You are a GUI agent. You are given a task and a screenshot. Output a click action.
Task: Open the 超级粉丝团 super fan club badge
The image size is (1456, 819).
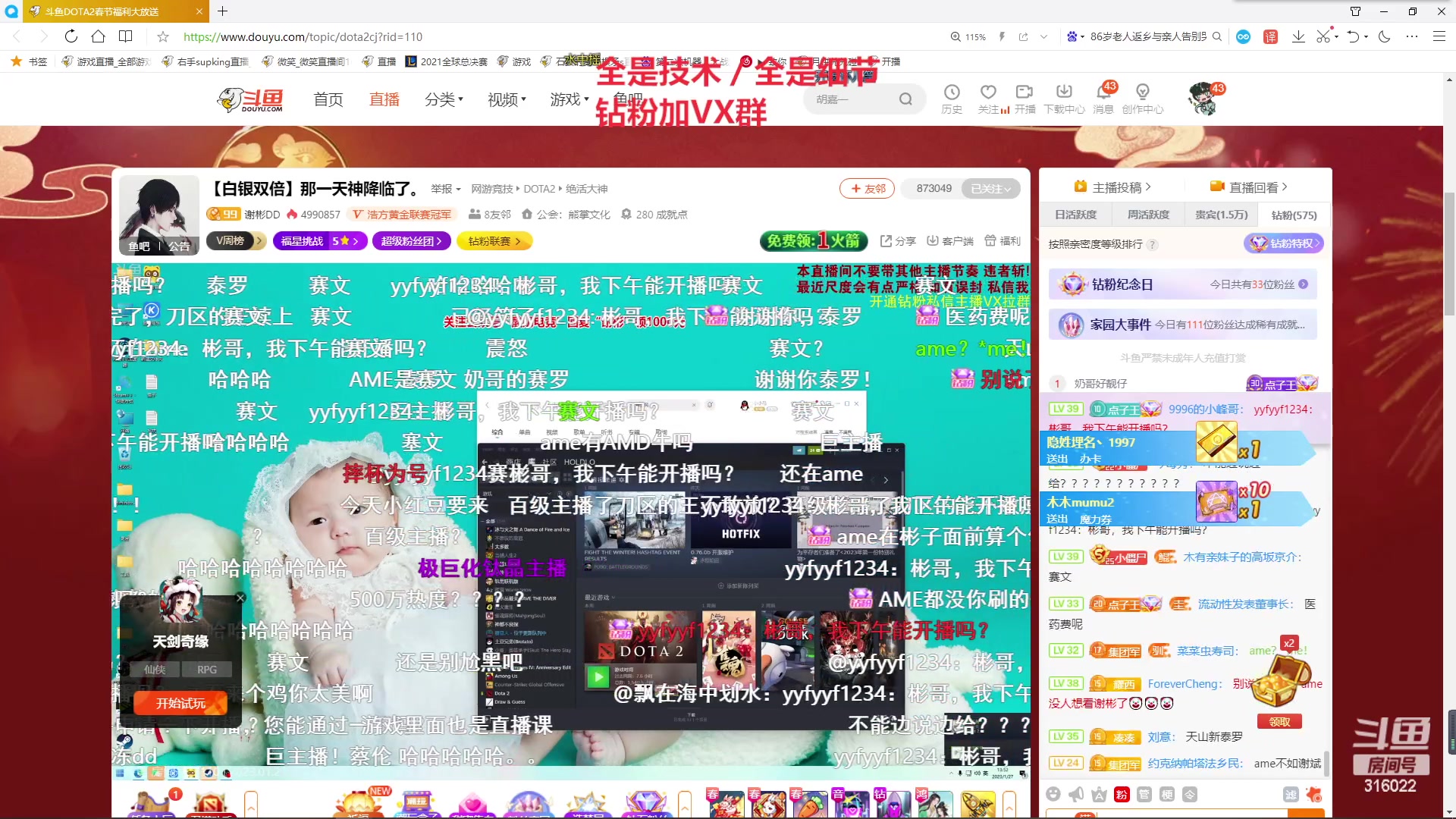[x=412, y=241]
